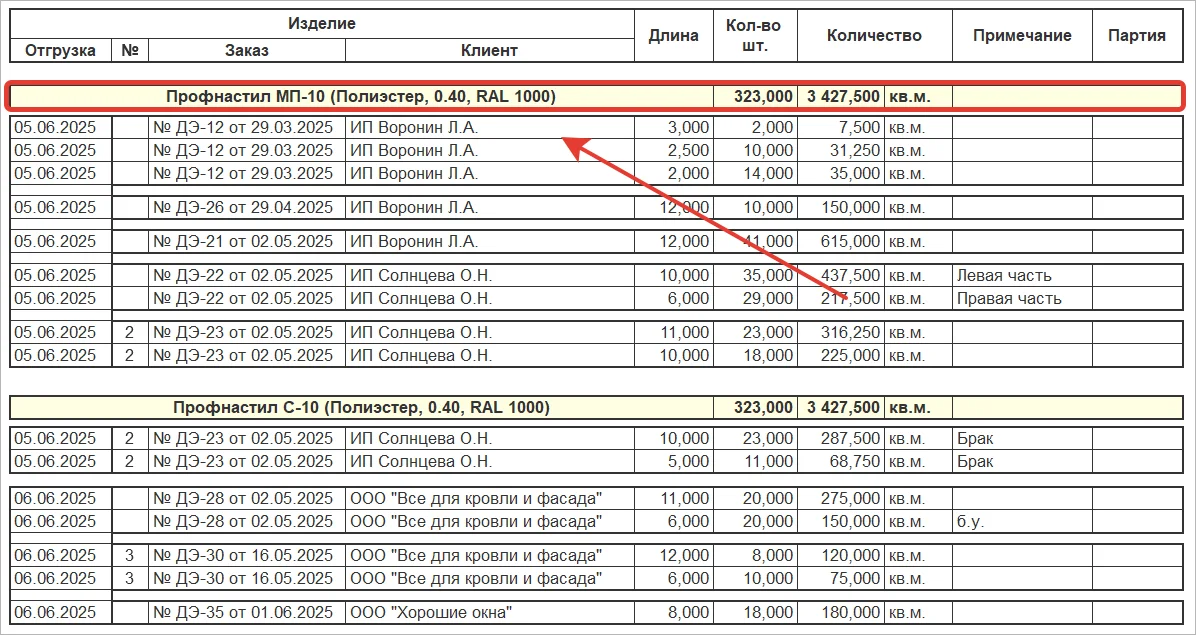Select order '№ ДЭ-26 от 29.04.2025'
1196x635 pixels.
[246, 207]
